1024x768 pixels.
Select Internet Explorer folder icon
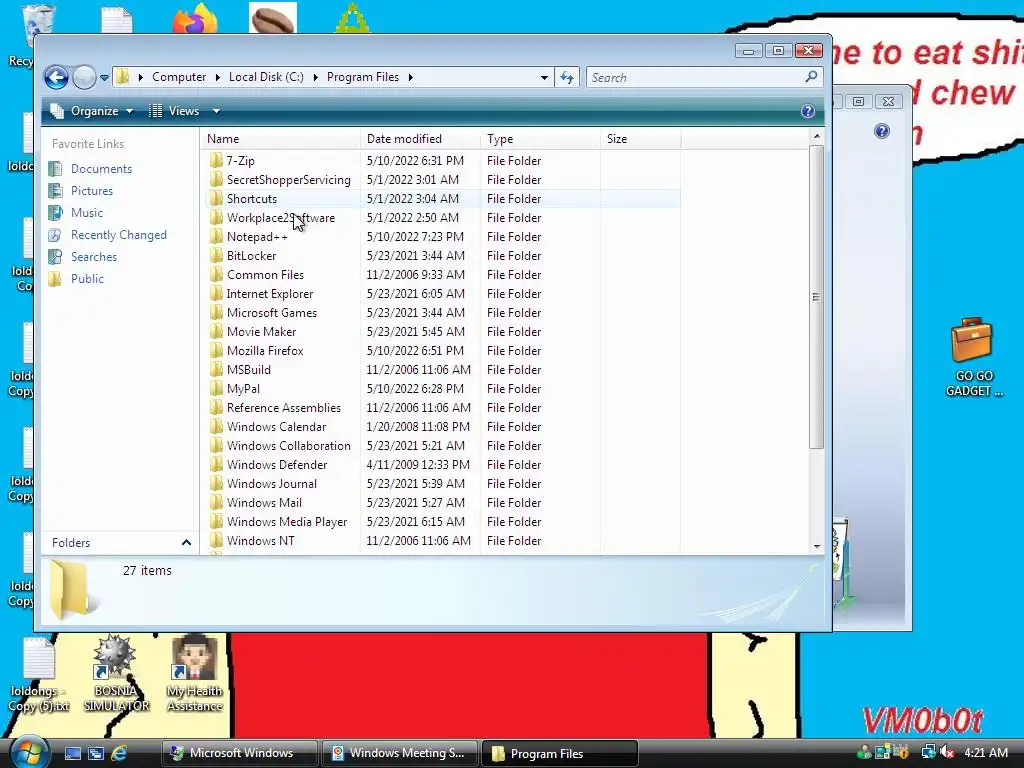coord(216,293)
